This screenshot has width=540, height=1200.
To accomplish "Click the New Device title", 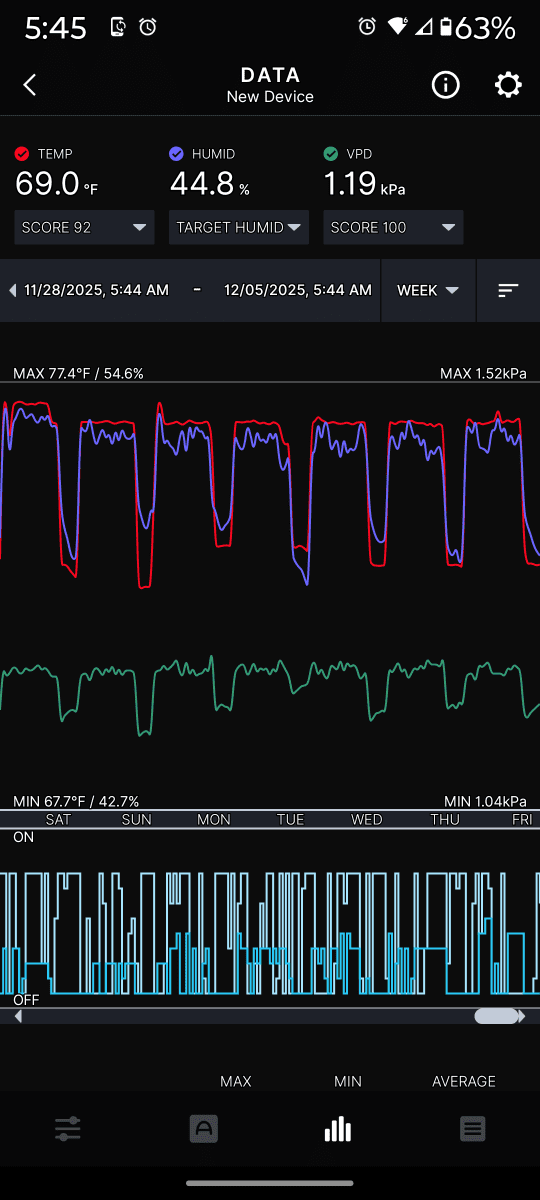I will point(270,97).
